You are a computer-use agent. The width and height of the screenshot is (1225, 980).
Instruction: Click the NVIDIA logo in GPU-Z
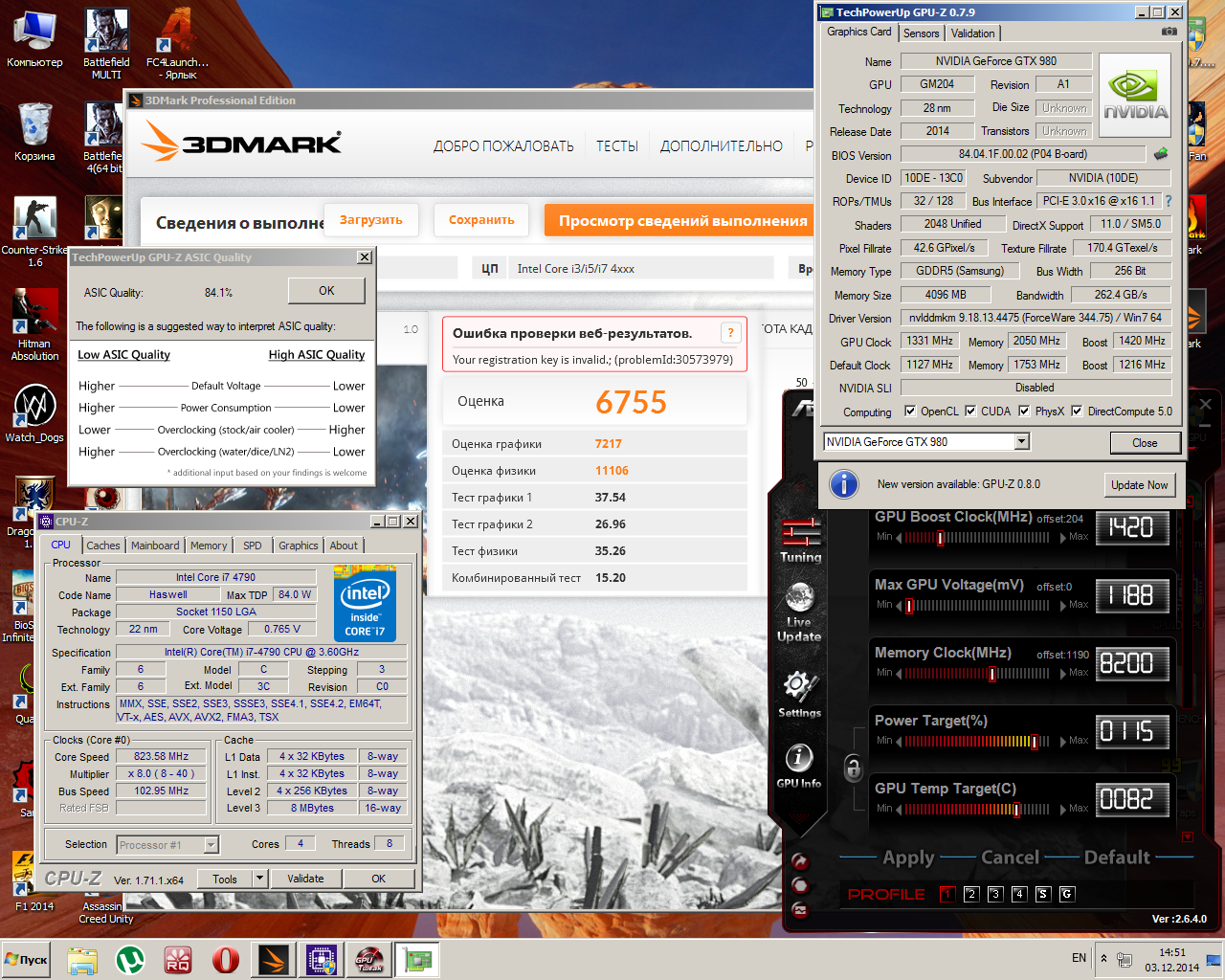tap(1135, 95)
